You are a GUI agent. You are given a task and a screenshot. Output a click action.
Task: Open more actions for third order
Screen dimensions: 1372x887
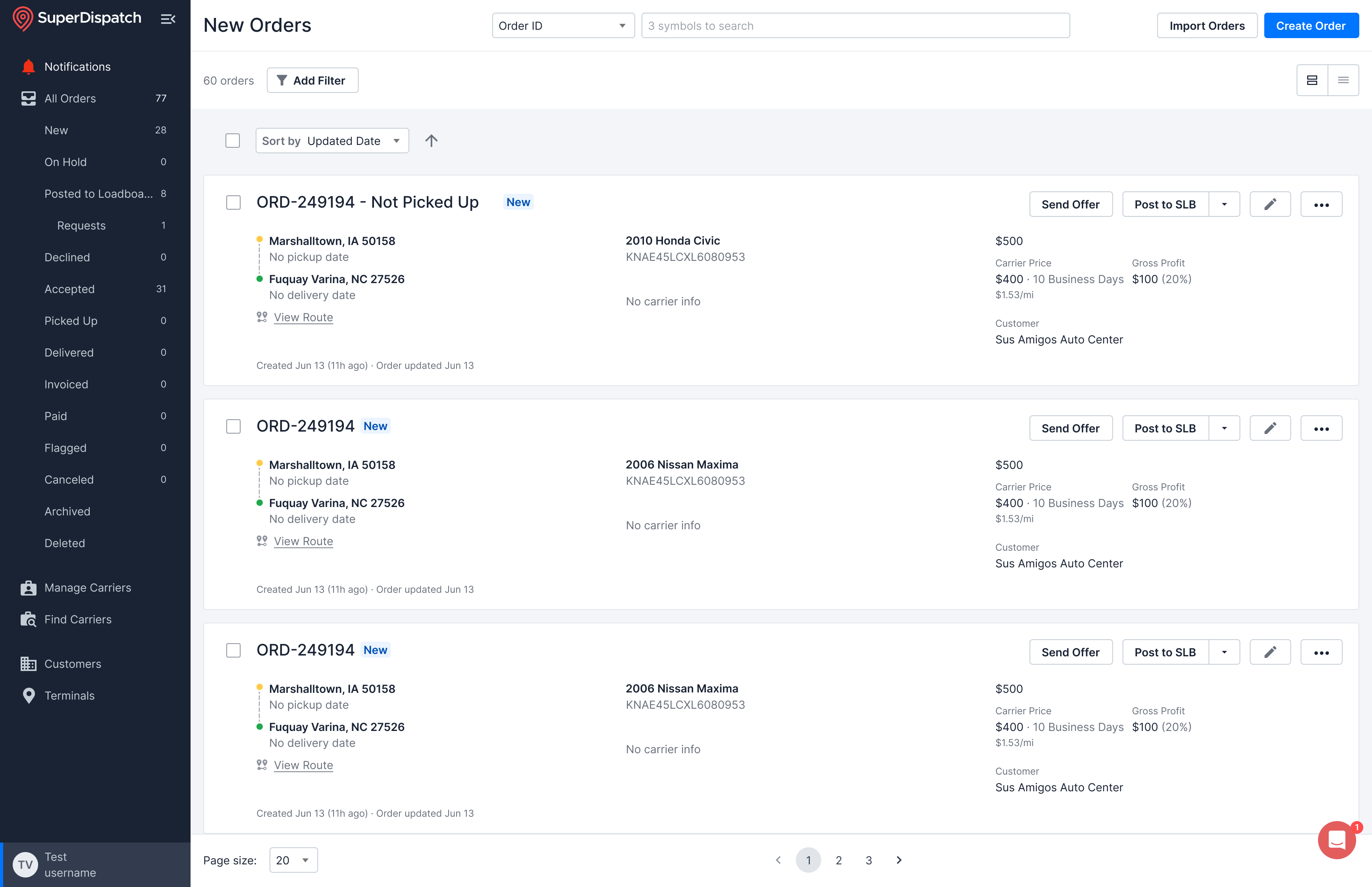click(x=1321, y=652)
